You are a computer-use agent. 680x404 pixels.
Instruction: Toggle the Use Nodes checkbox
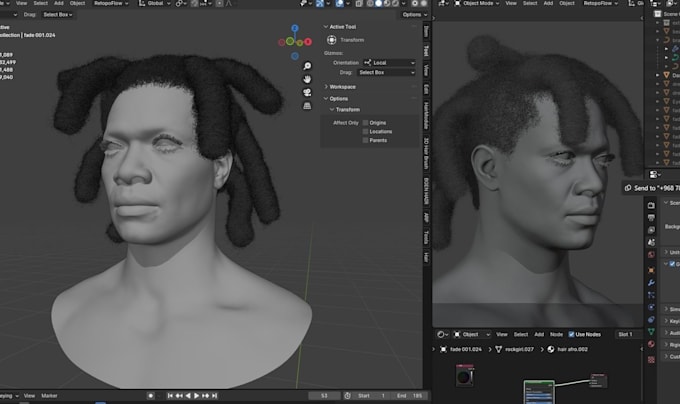[571, 334]
